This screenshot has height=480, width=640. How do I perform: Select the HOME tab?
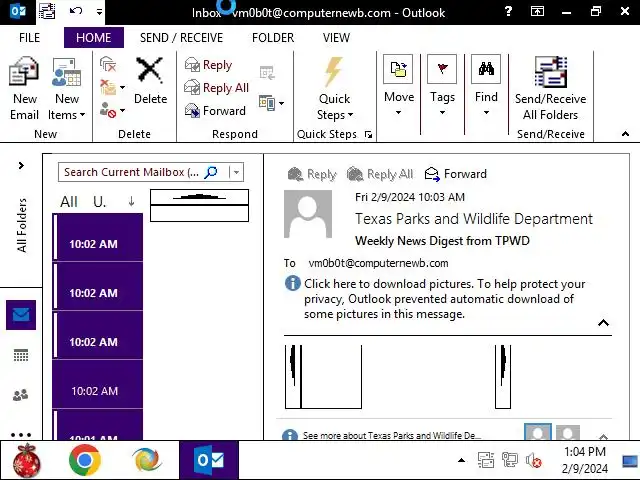click(x=93, y=38)
